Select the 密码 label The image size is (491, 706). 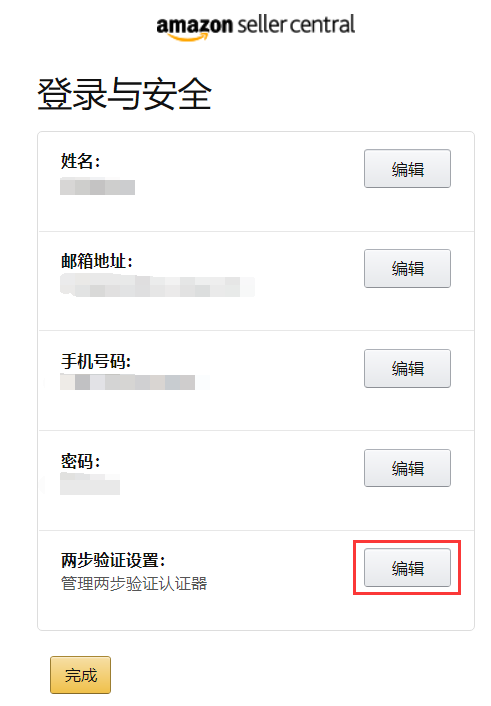[x=81, y=461]
